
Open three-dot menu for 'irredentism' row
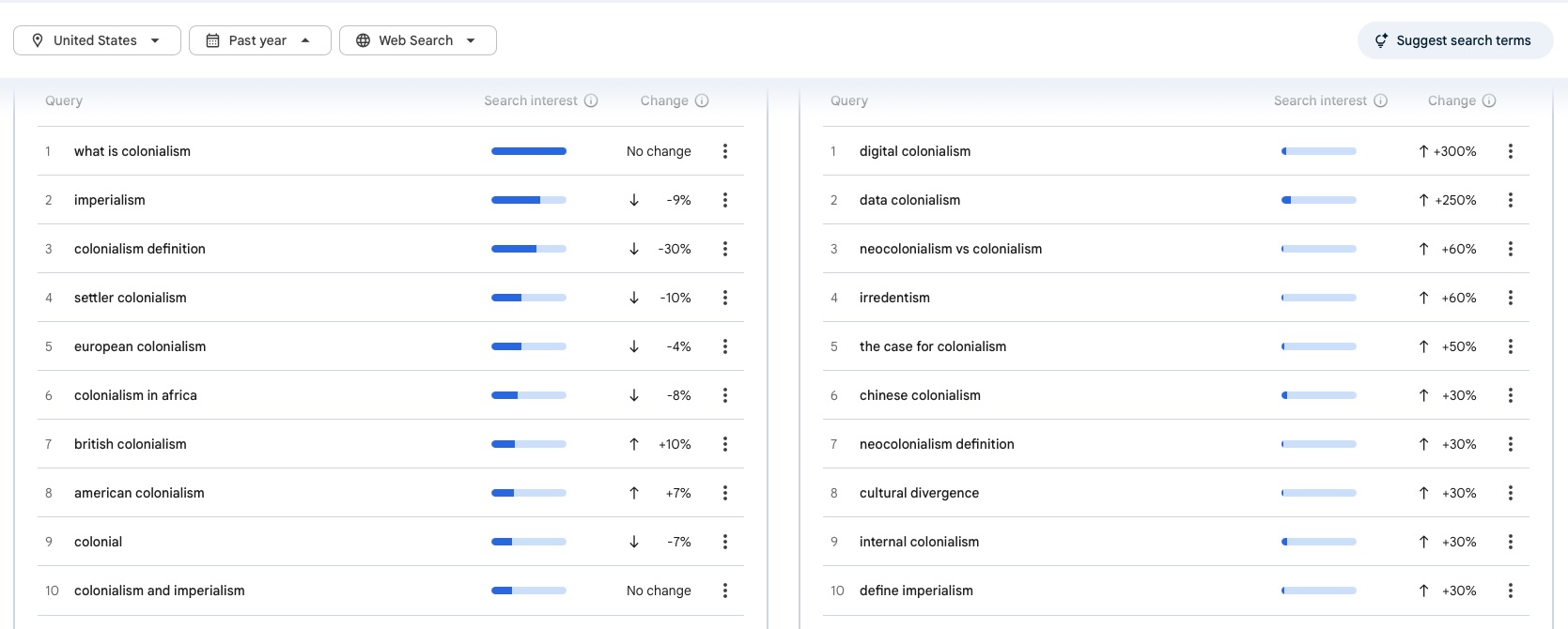pyautogui.click(x=1510, y=298)
